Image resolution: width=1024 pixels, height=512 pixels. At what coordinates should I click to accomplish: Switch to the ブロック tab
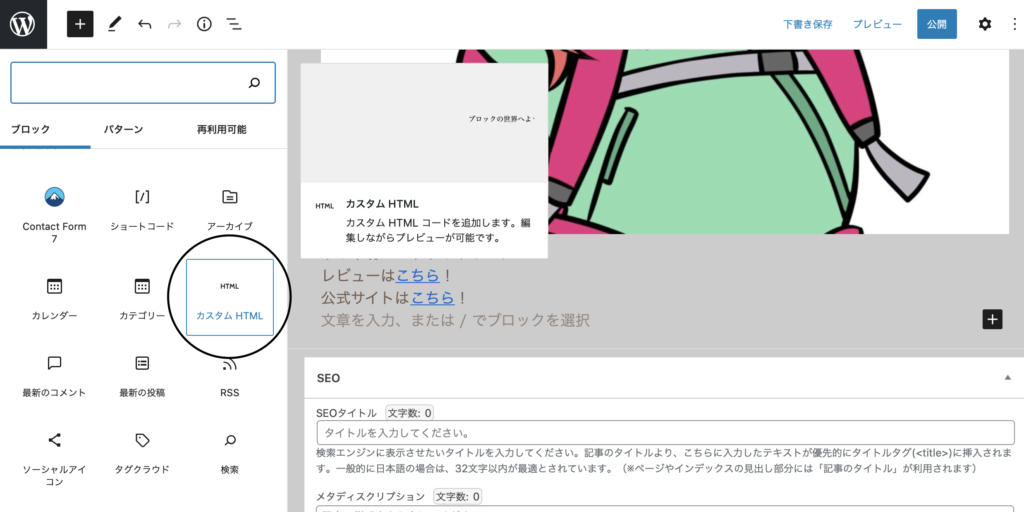click(x=30, y=129)
